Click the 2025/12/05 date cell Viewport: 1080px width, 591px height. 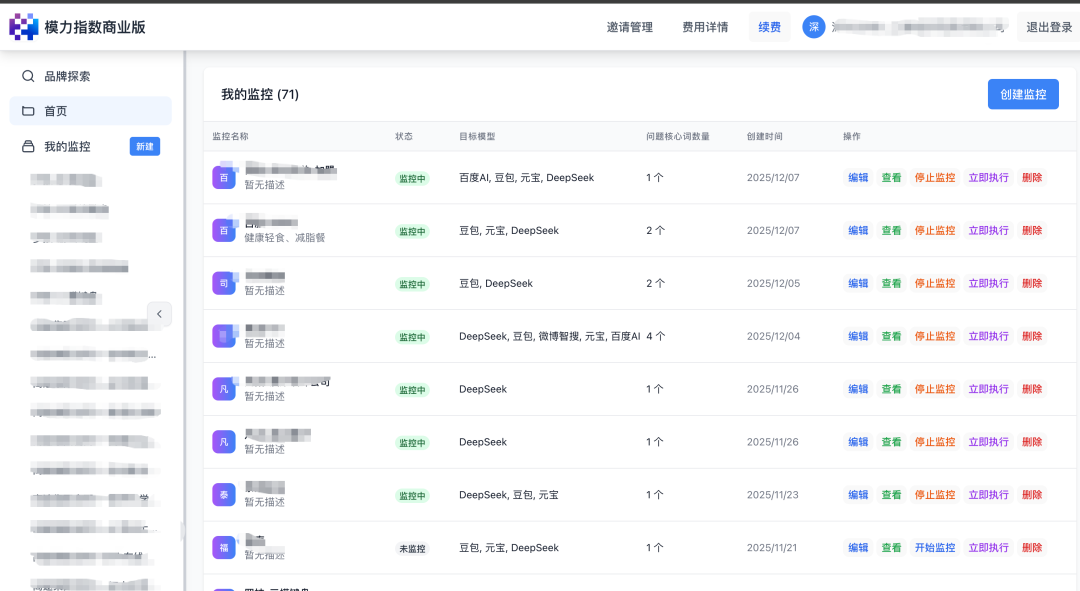coord(773,283)
